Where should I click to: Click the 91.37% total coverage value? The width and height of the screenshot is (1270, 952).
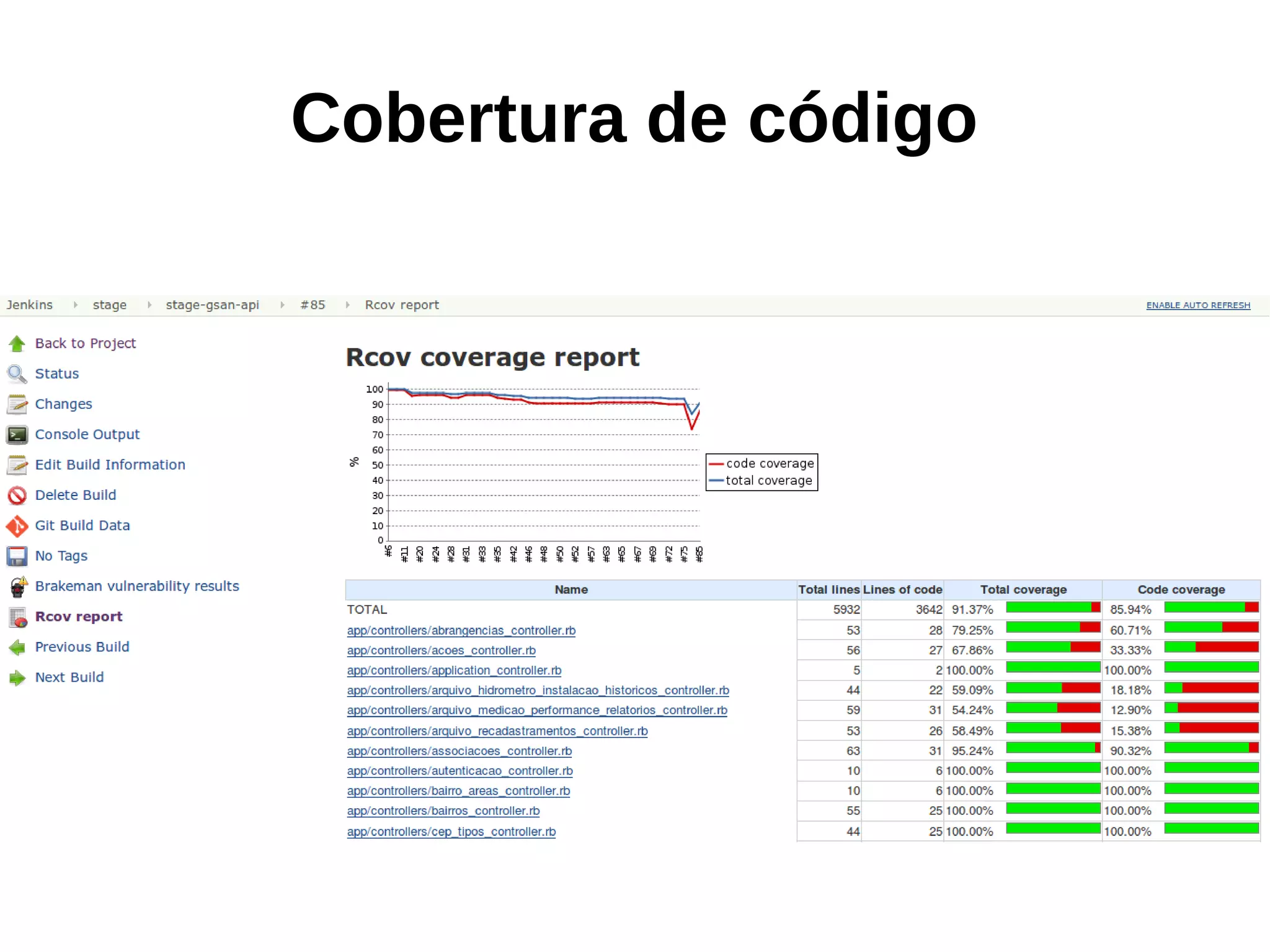(x=972, y=610)
